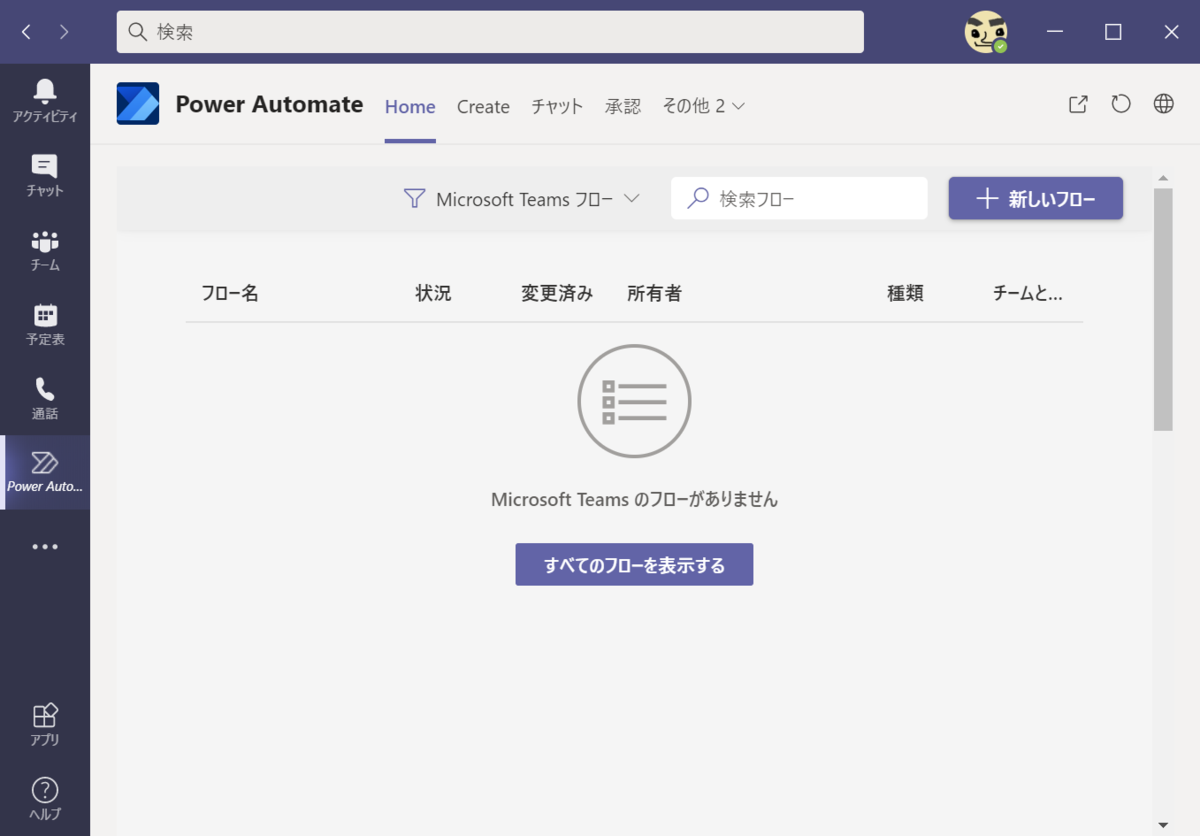Viewport: 1200px width, 836px height.
Task: Open the user profile avatar
Action: click(x=985, y=32)
